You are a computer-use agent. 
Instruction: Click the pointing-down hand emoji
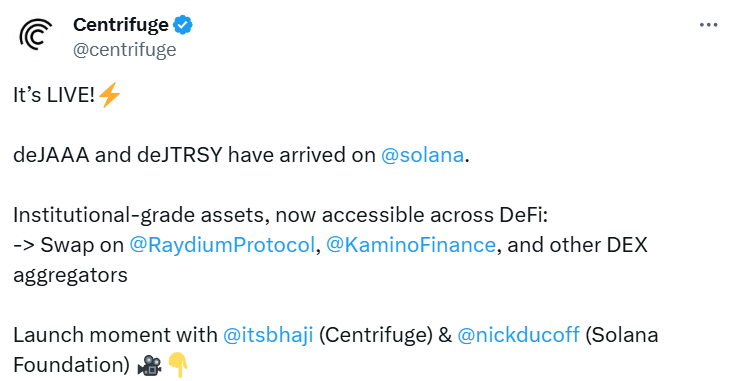pos(178,365)
